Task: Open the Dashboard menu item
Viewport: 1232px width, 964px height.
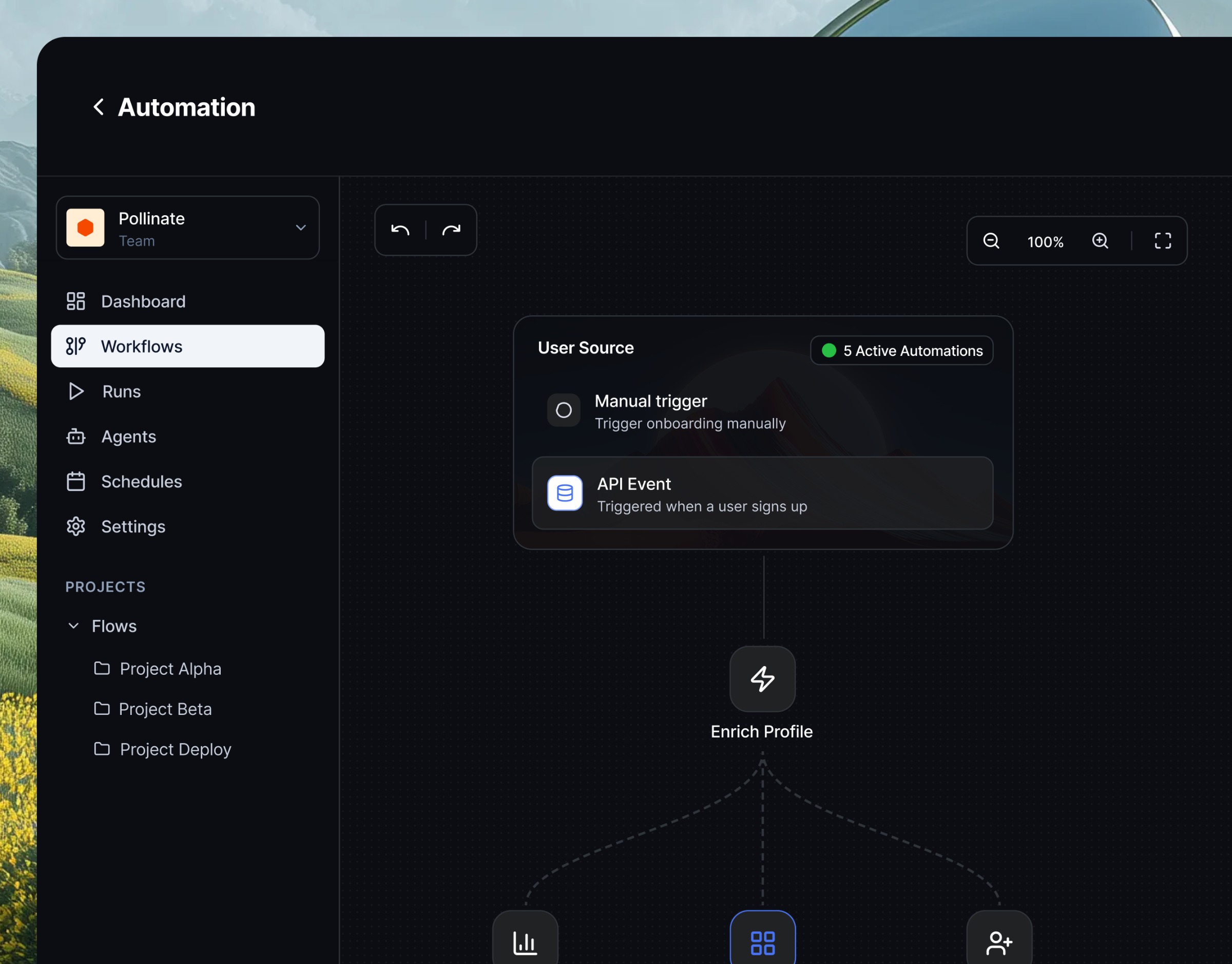Action: coord(143,301)
